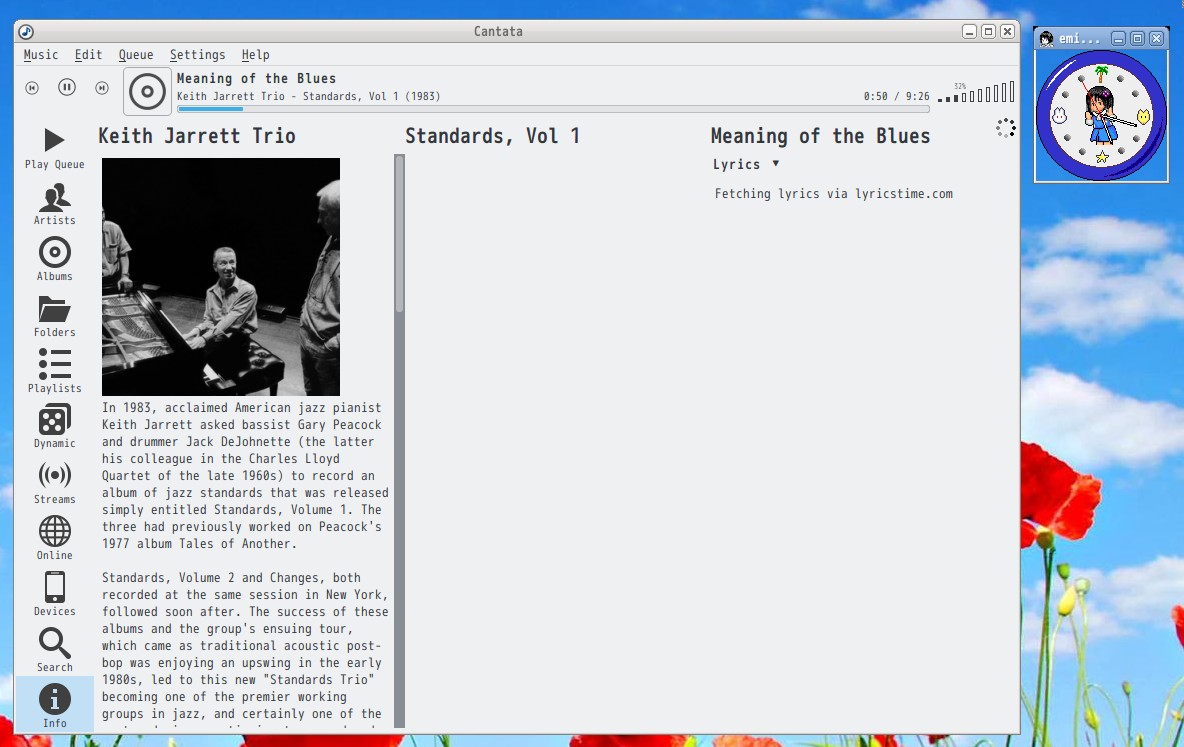Viewport: 1184px width, 747px height.
Task: Open the Play Queue view
Action: point(54,146)
